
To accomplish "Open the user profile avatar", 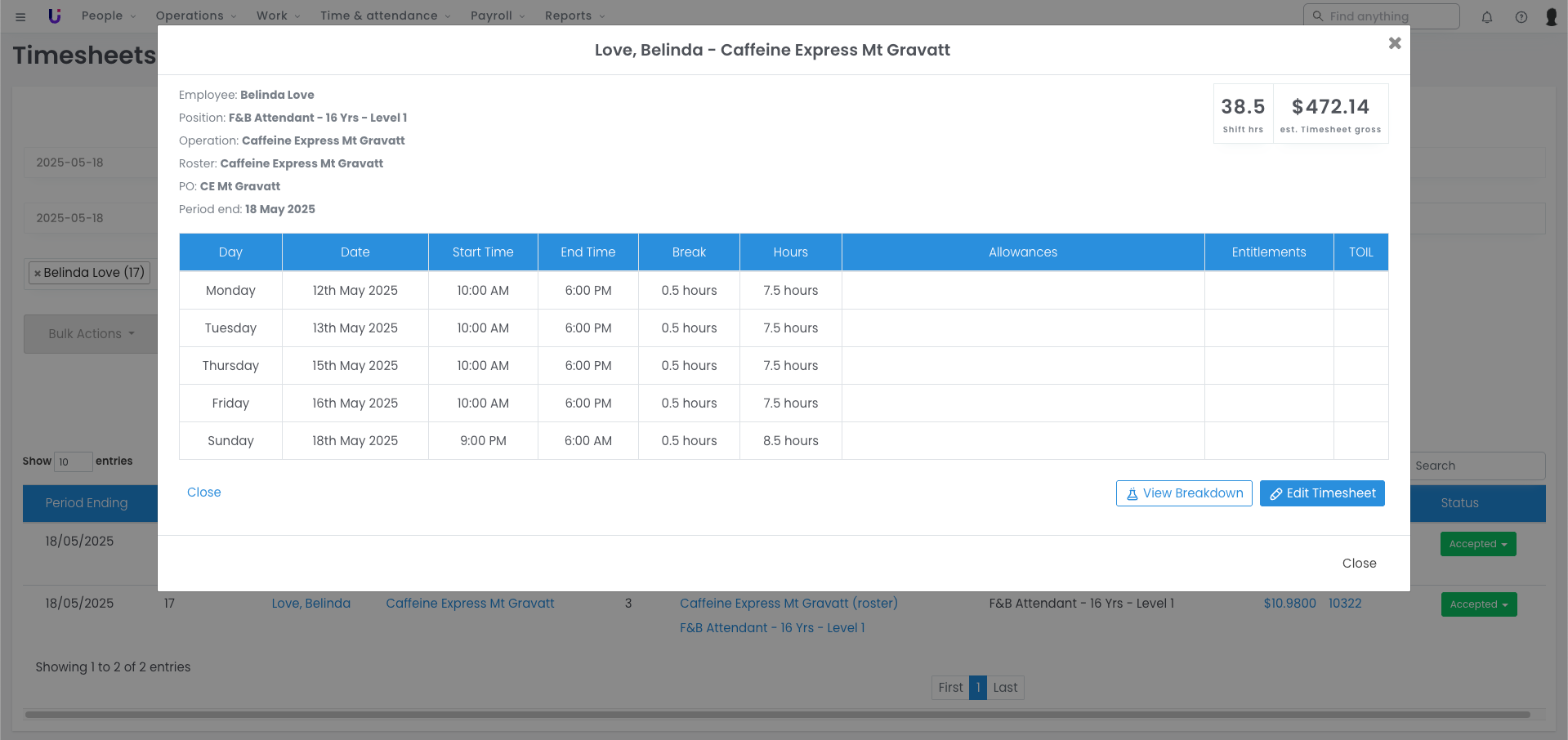I will click(1551, 17).
